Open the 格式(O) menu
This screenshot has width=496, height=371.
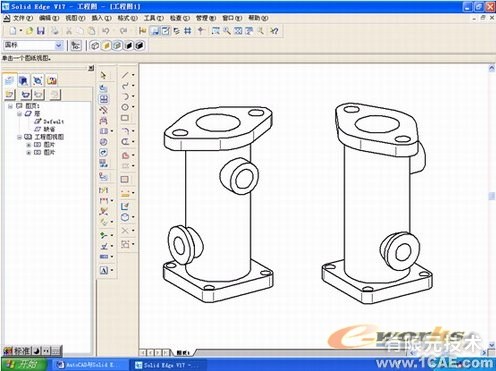pos(127,18)
